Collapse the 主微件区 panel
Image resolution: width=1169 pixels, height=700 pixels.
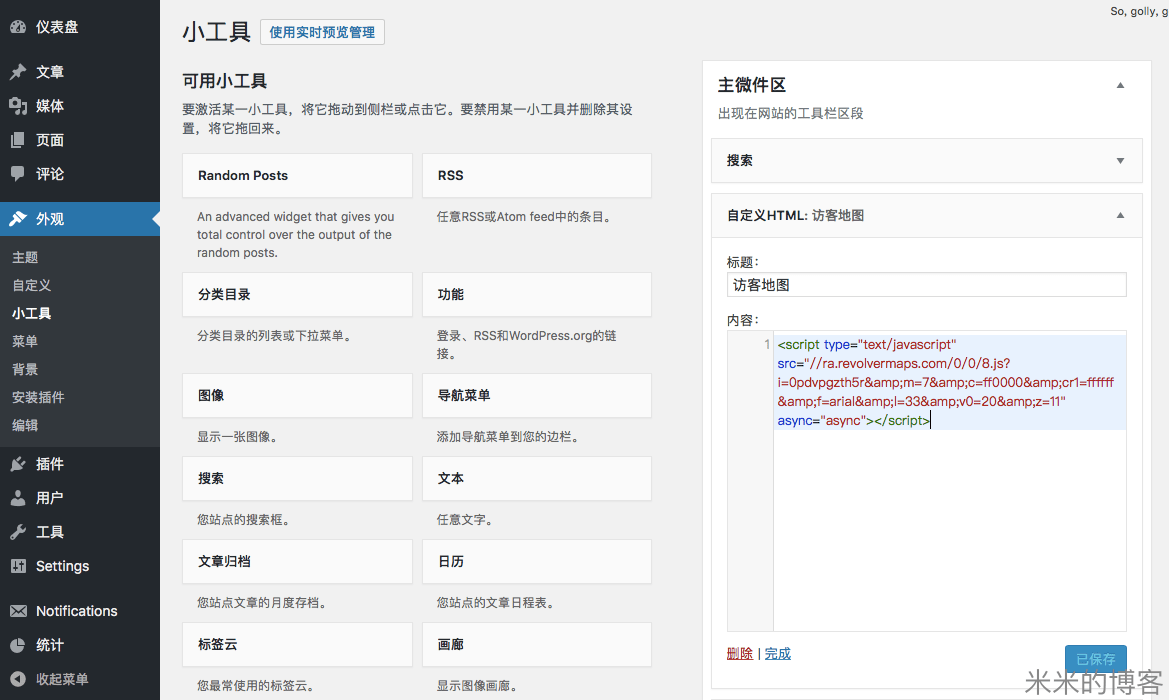[x=1120, y=85]
